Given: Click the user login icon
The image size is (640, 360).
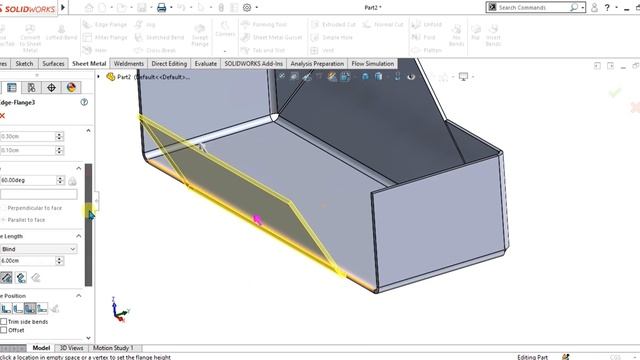Looking at the screenshot, I should point(595,7).
